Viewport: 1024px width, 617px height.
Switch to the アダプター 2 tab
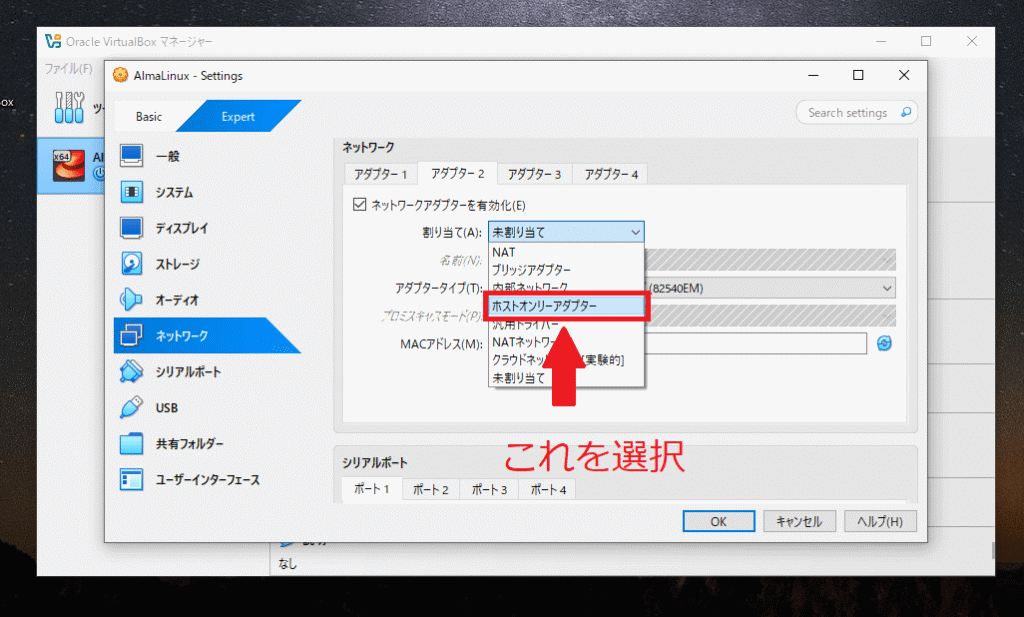coord(457,174)
